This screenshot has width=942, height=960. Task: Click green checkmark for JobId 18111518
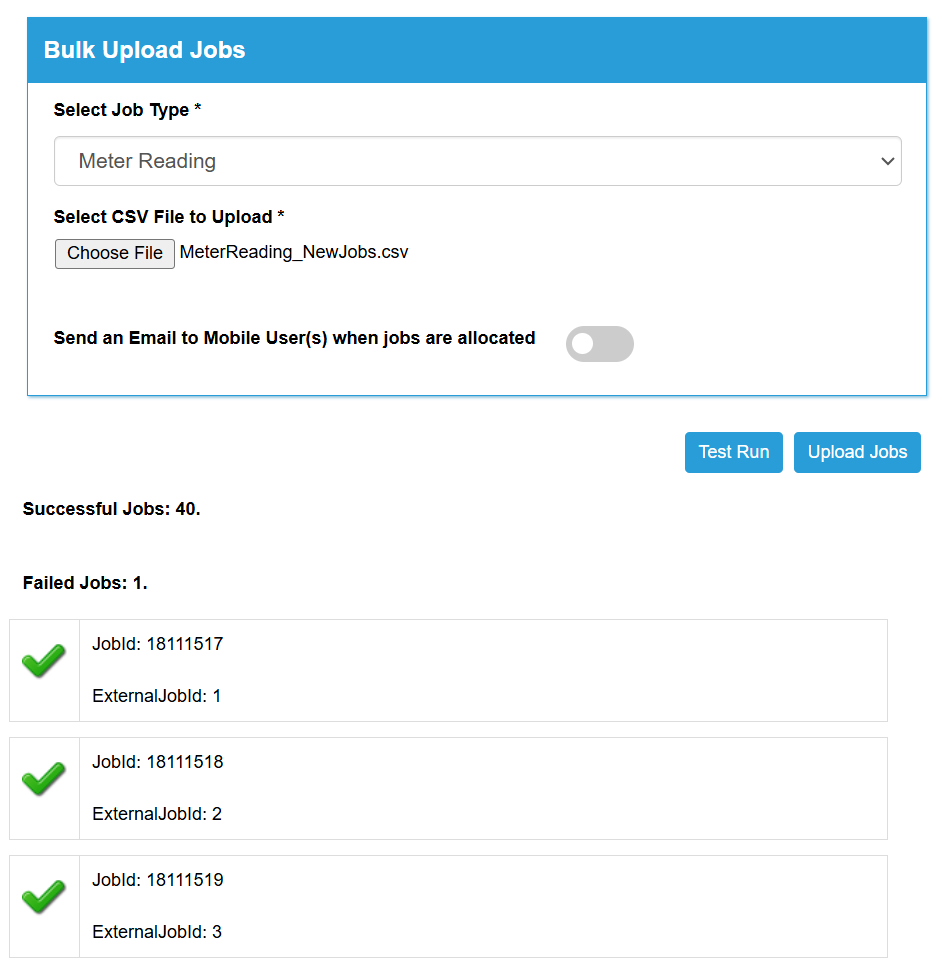point(43,779)
